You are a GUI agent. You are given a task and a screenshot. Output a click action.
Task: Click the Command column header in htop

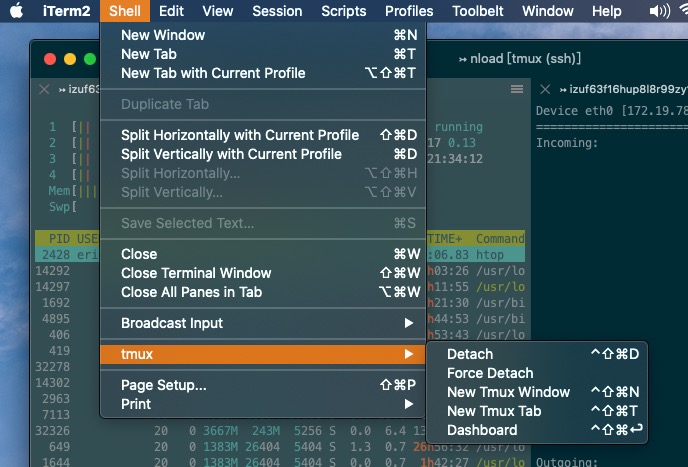500,239
